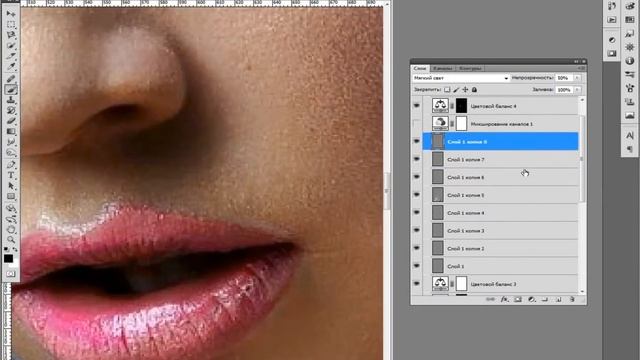This screenshot has height=360, width=640.
Task: Select the Lasso tool
Action: [11, 36]
